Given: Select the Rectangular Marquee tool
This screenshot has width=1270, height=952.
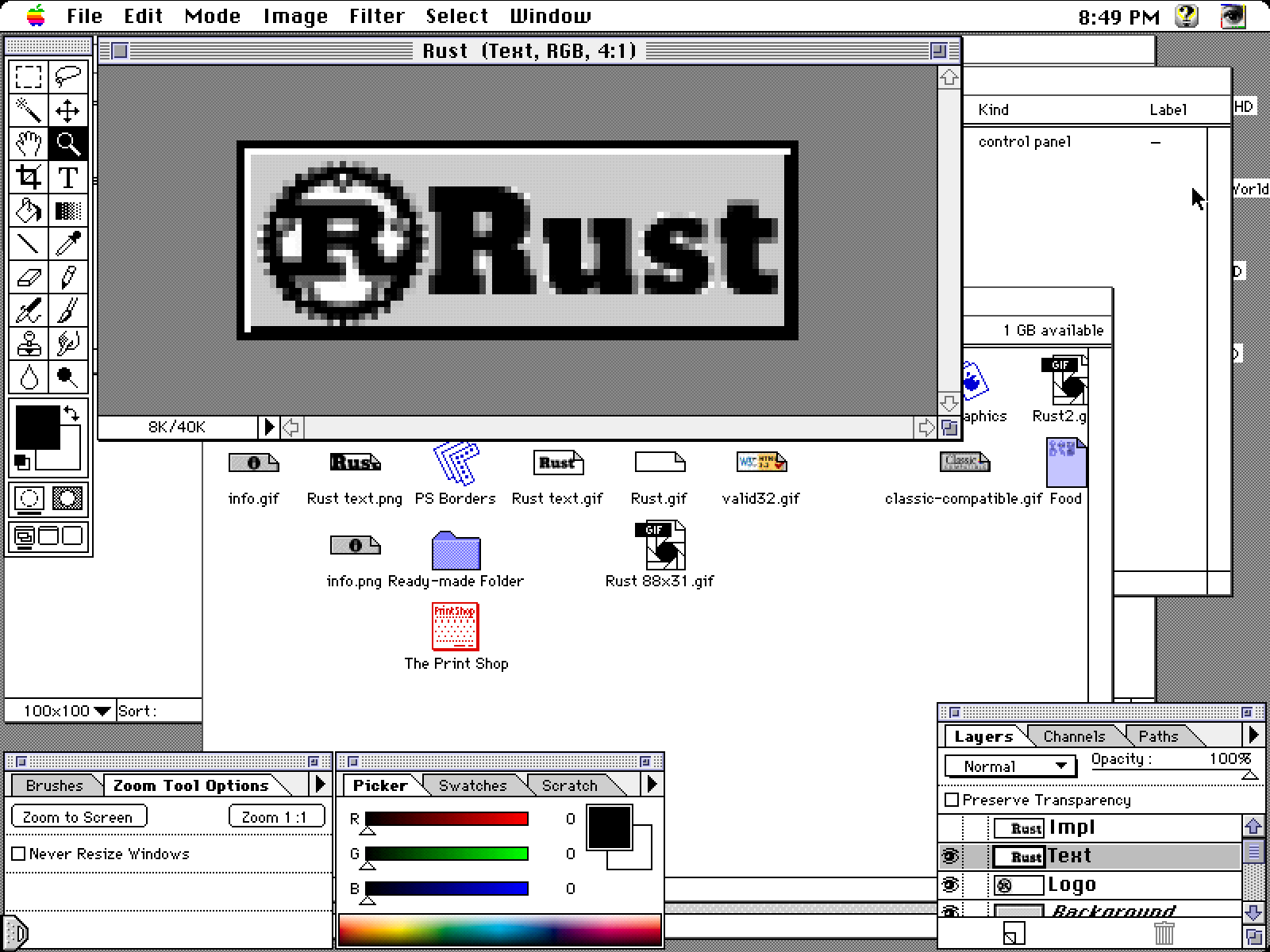Looking at the screenshot, I should 29,77.
